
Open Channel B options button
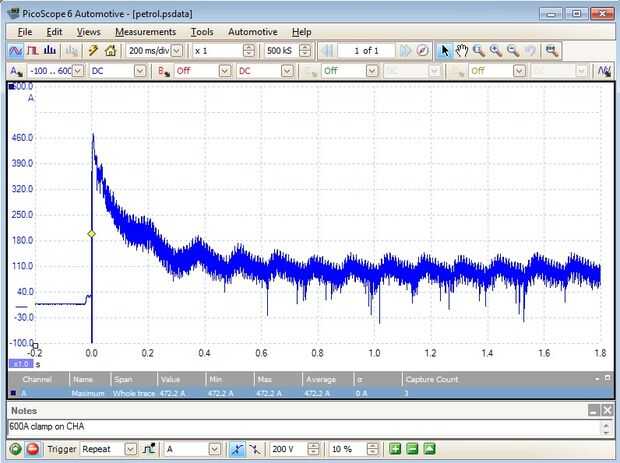click(163, 71)
